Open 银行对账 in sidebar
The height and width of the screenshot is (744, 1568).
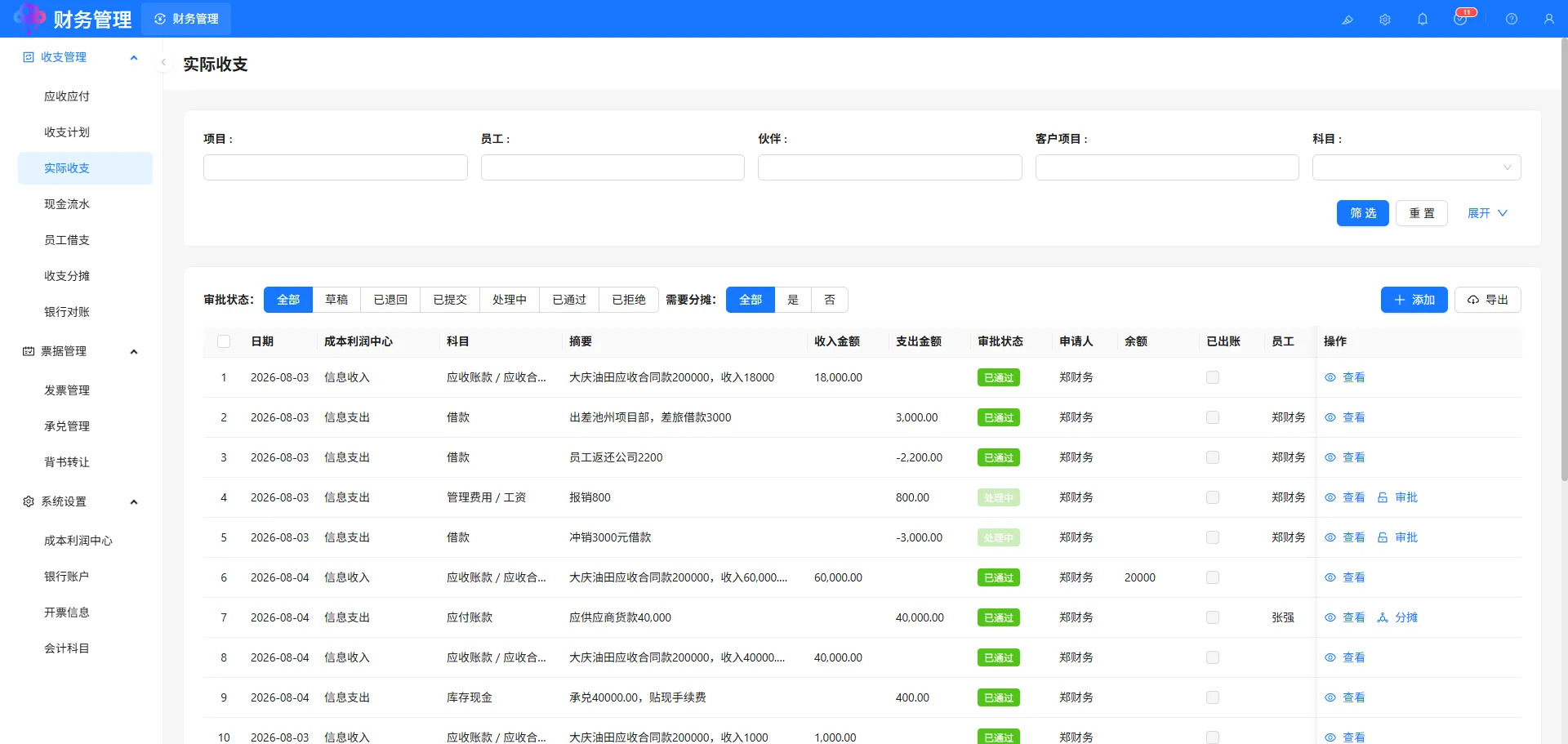coord(85,312)
